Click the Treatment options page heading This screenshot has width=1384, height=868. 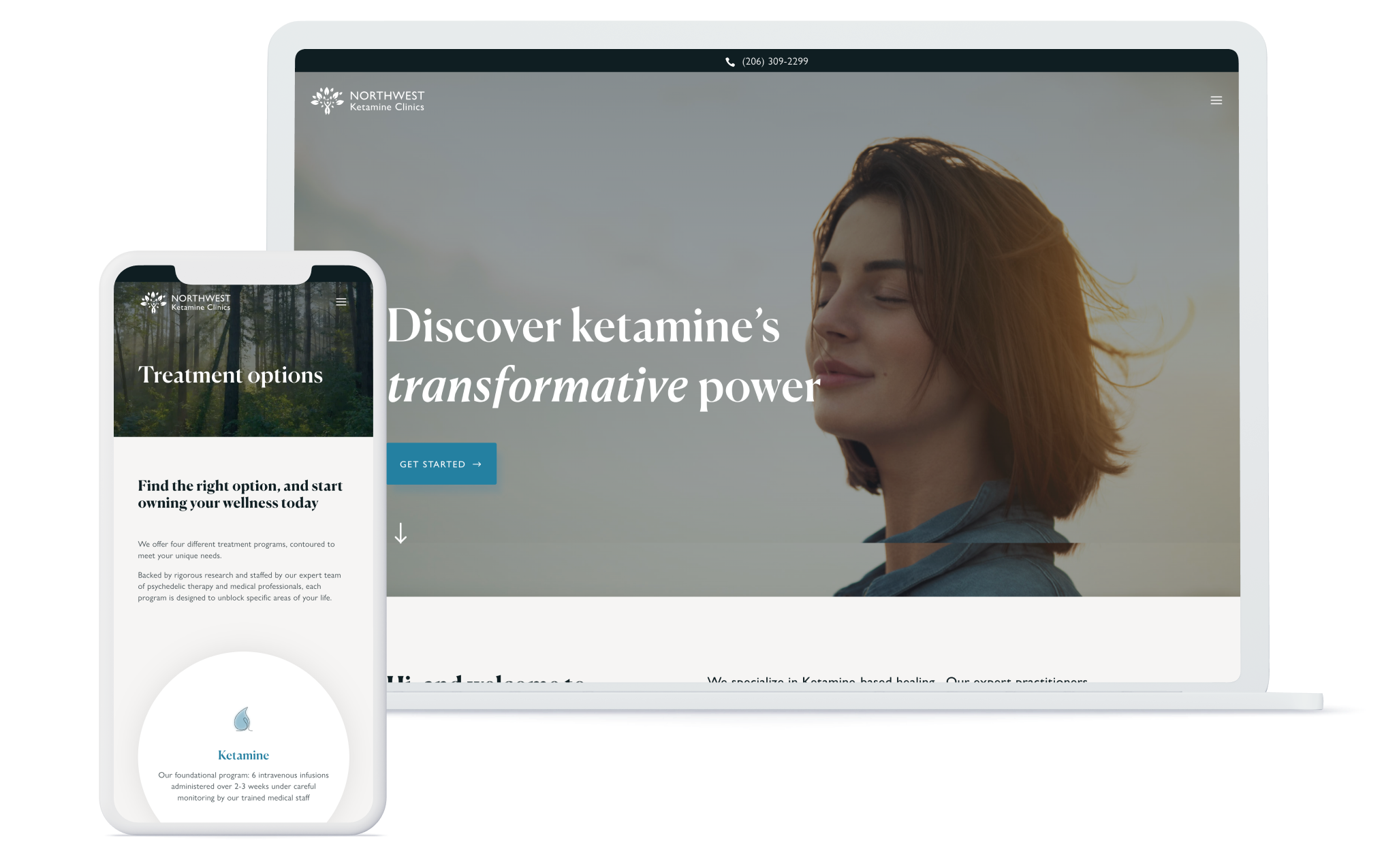click(x=232, y=374)
